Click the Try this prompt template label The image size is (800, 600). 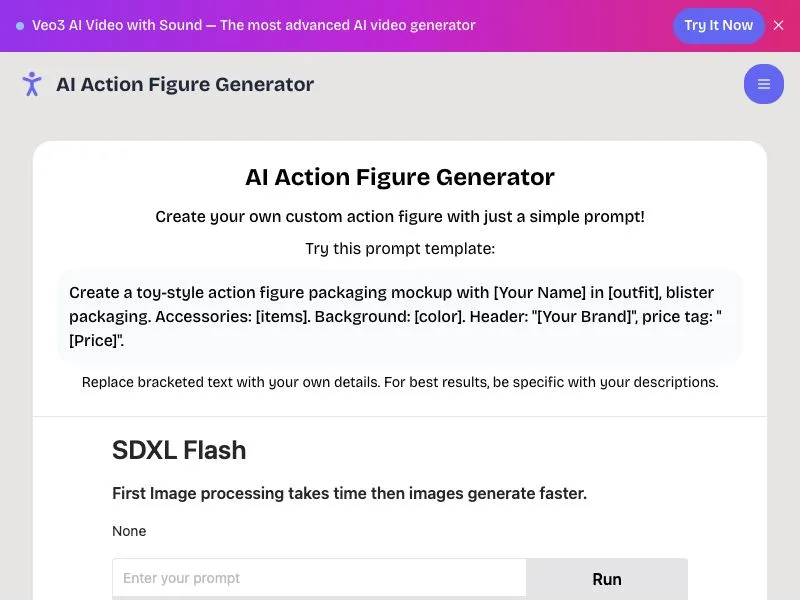click(400, 249)
